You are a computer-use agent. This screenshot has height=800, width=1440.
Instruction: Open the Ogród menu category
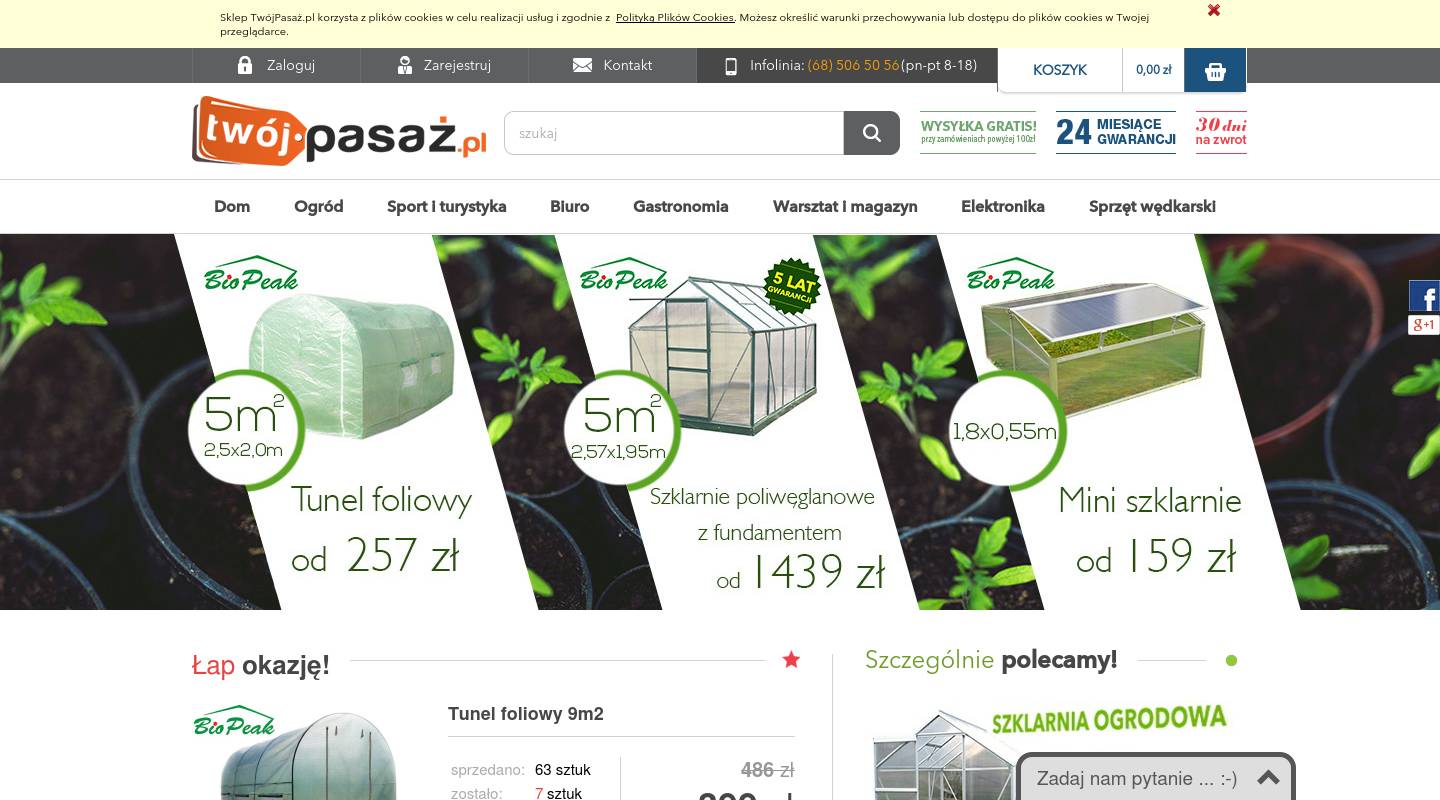tap(318, 207)
